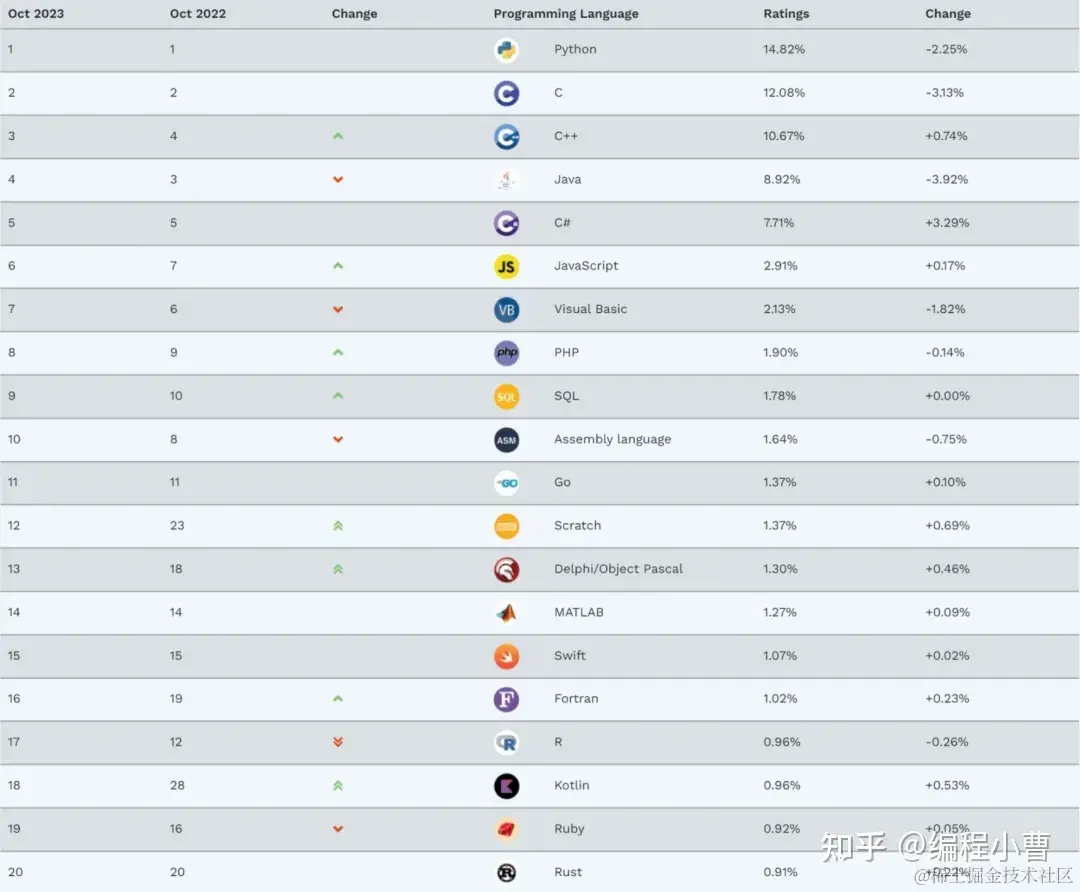
Task: Click the Programming Language column header
Action: pyautogui.click(x=565, y=14)
